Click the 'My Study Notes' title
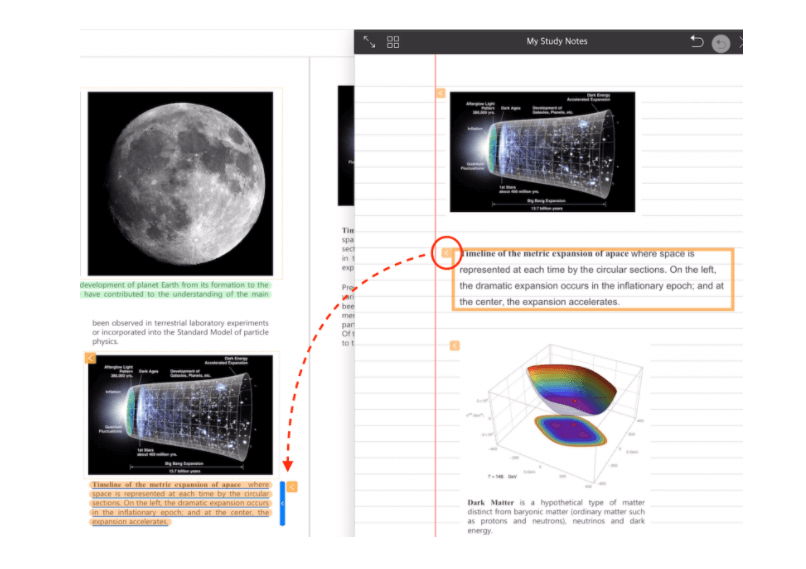Image resolution: width=806 pixels, height=569 pixels. pyautogui.click(x=557, y=41)
